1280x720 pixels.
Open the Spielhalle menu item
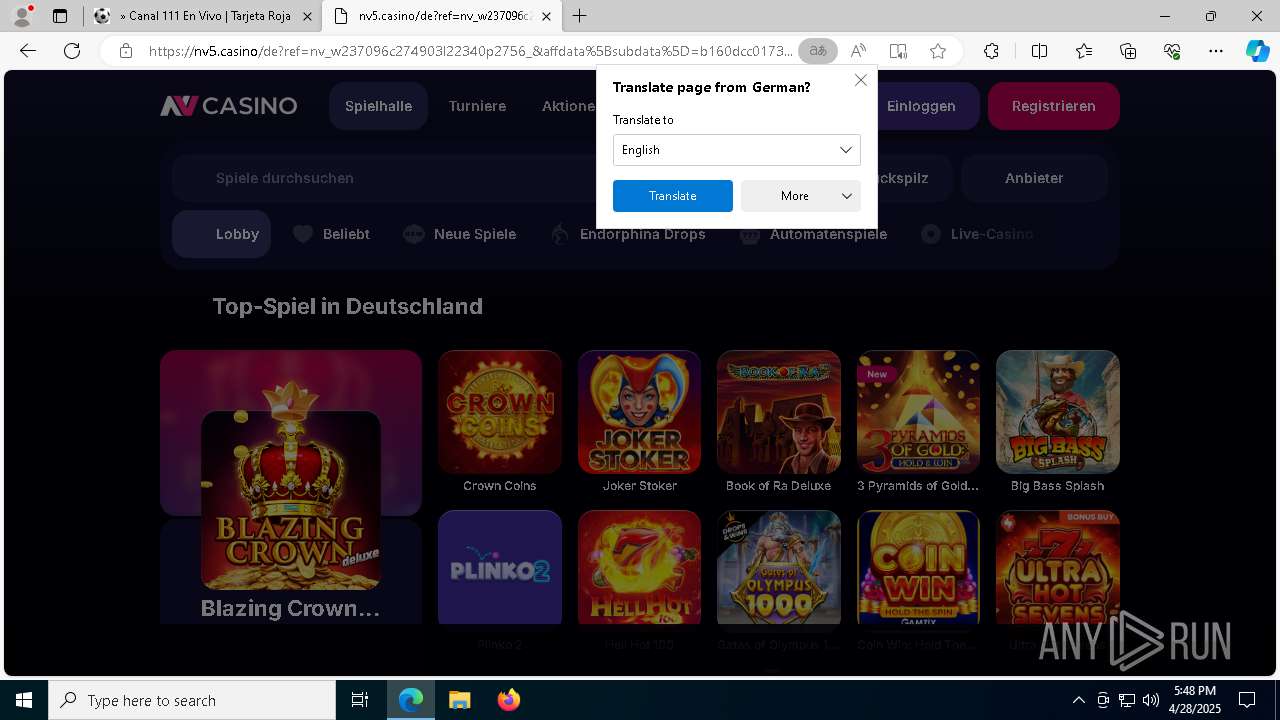[x=378, y=106]
